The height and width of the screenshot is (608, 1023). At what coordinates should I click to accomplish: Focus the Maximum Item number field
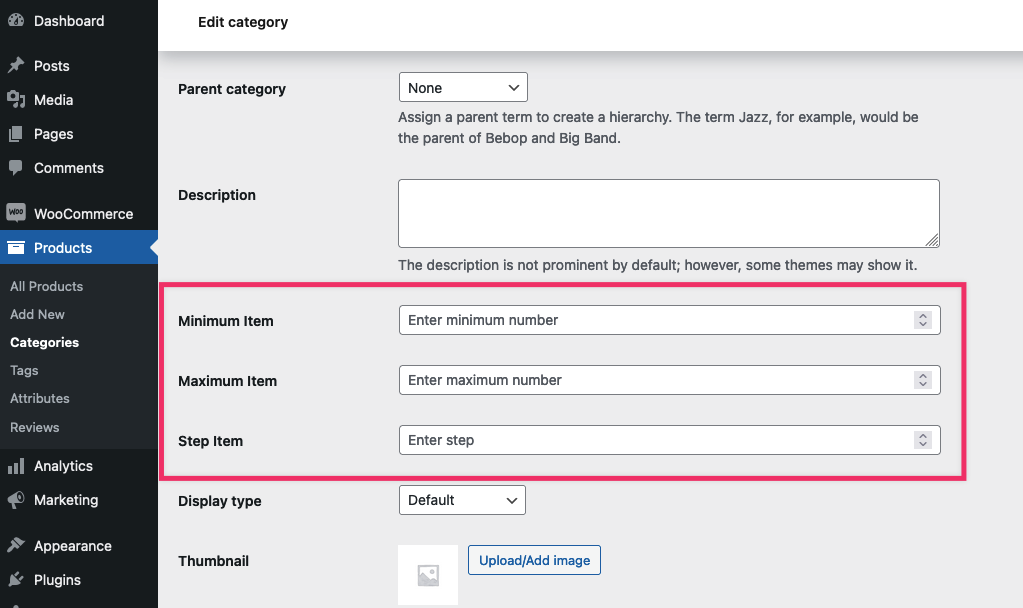pyautogui.click(x=669, y=380)
